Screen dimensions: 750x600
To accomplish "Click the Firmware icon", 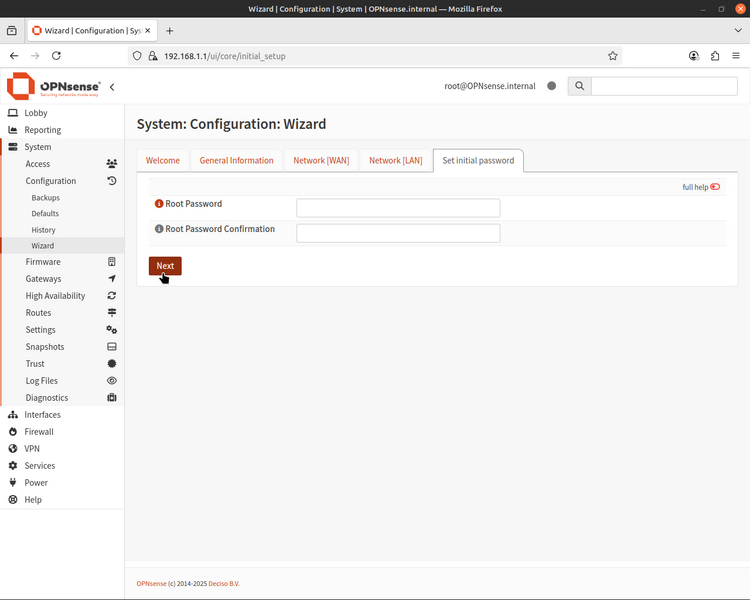I will click(111, 262).
